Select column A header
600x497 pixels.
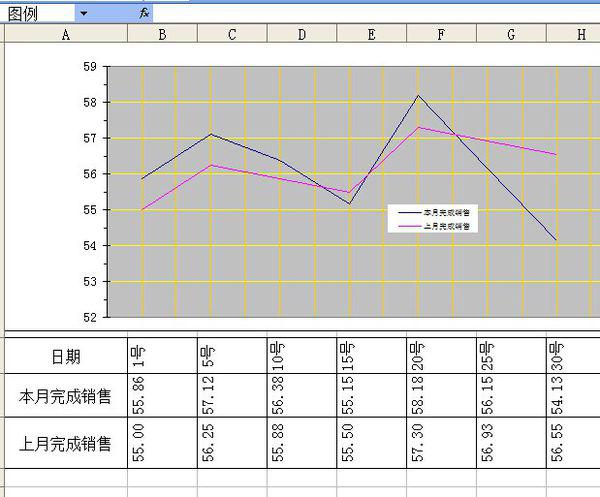click(x=66, y=35)
